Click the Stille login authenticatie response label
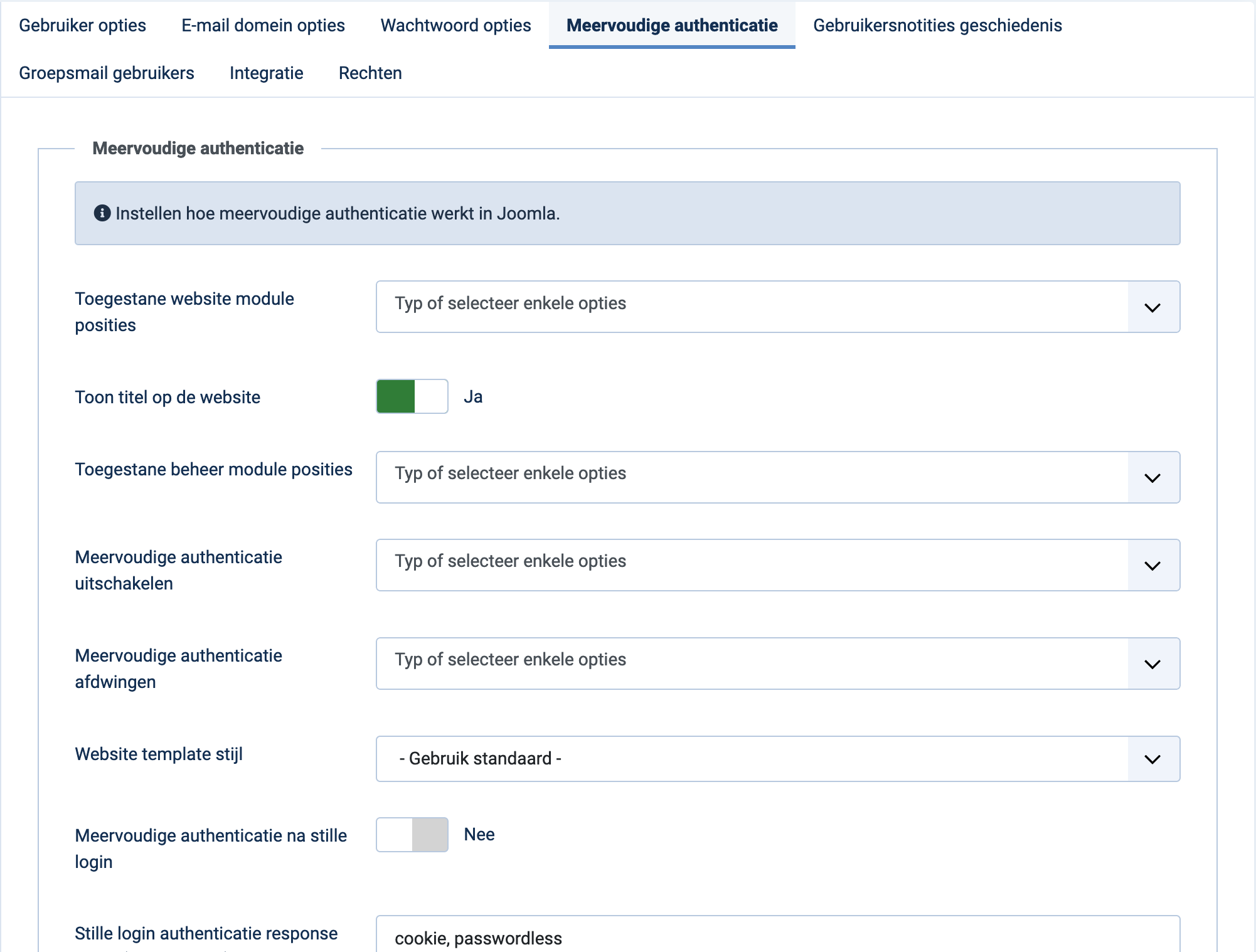1256x952 pixels. tap(206, 933)
